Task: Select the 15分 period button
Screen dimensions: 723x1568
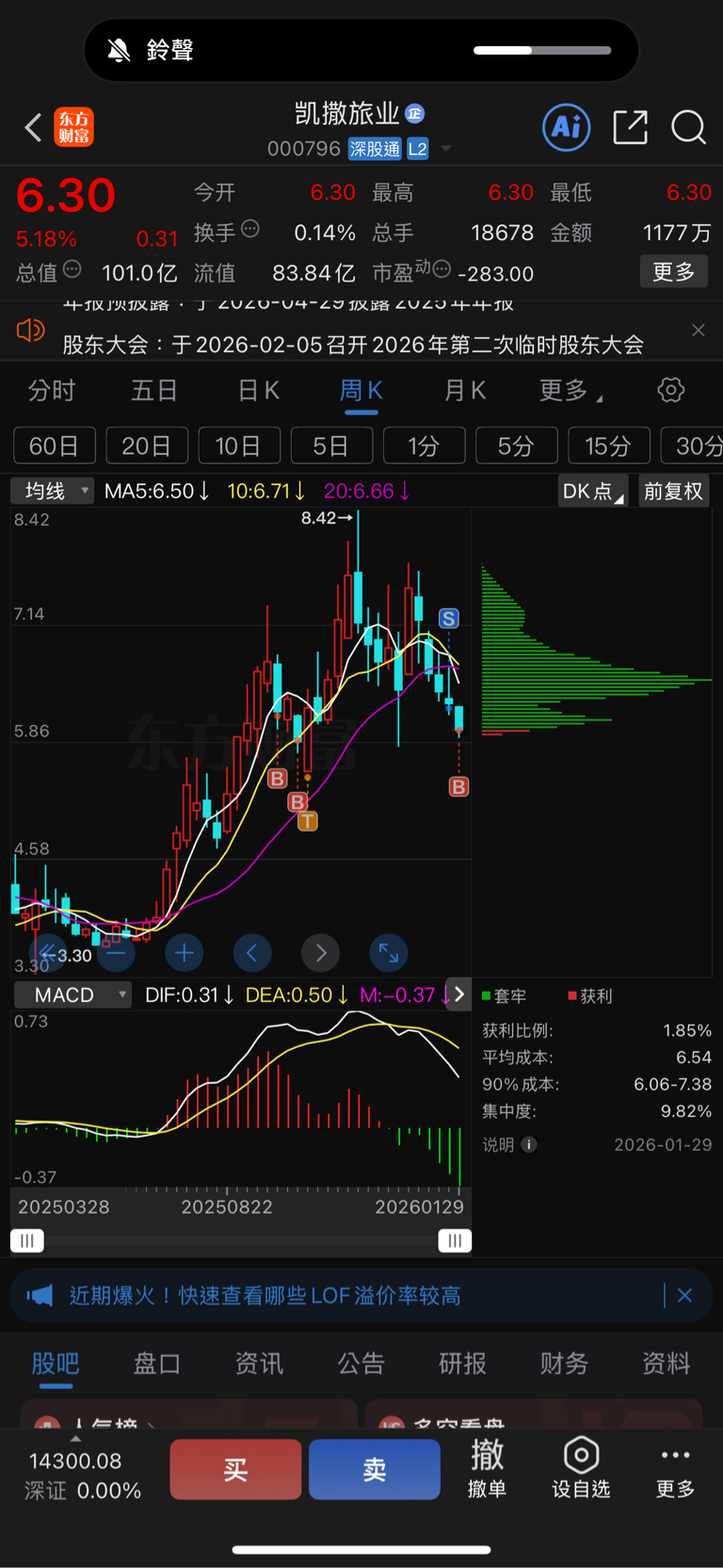Action: click(608, 445)
